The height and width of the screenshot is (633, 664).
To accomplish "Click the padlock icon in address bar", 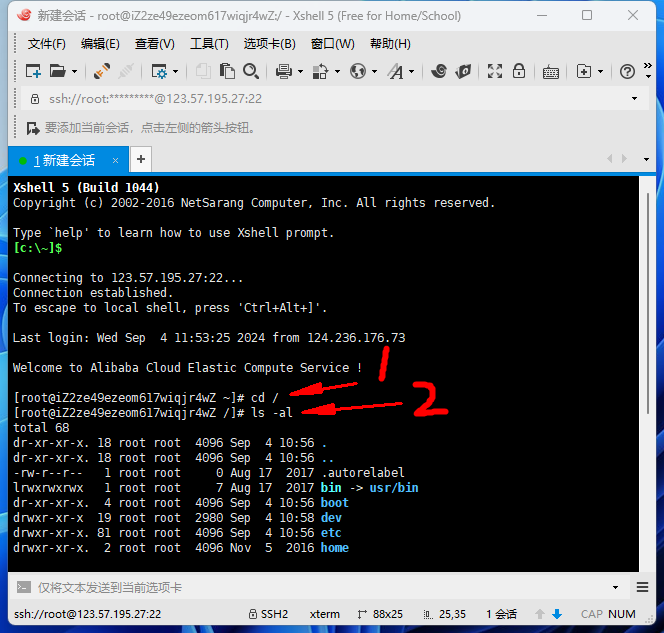I will coord(35,99).
